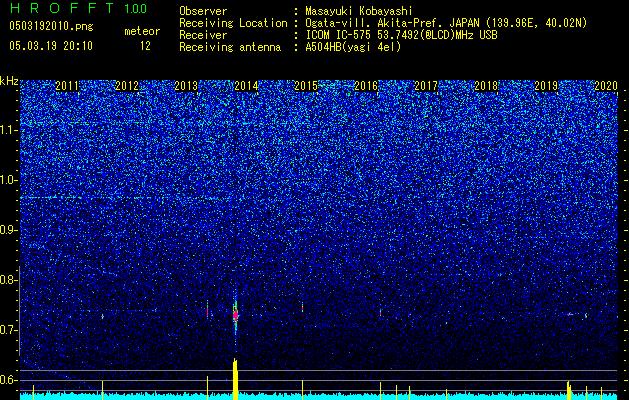Image resolution: width=629 pixels, height=400 pixels.
Task: Select the 0.8 kHz axis label
Action: coord(9,280)
